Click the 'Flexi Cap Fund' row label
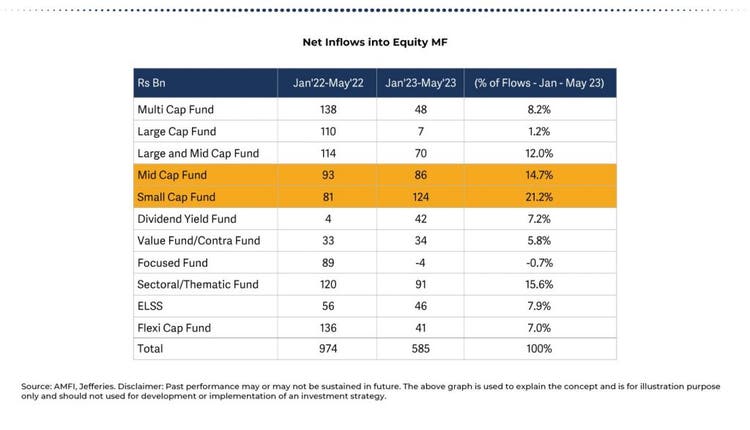 click(175, 327)
